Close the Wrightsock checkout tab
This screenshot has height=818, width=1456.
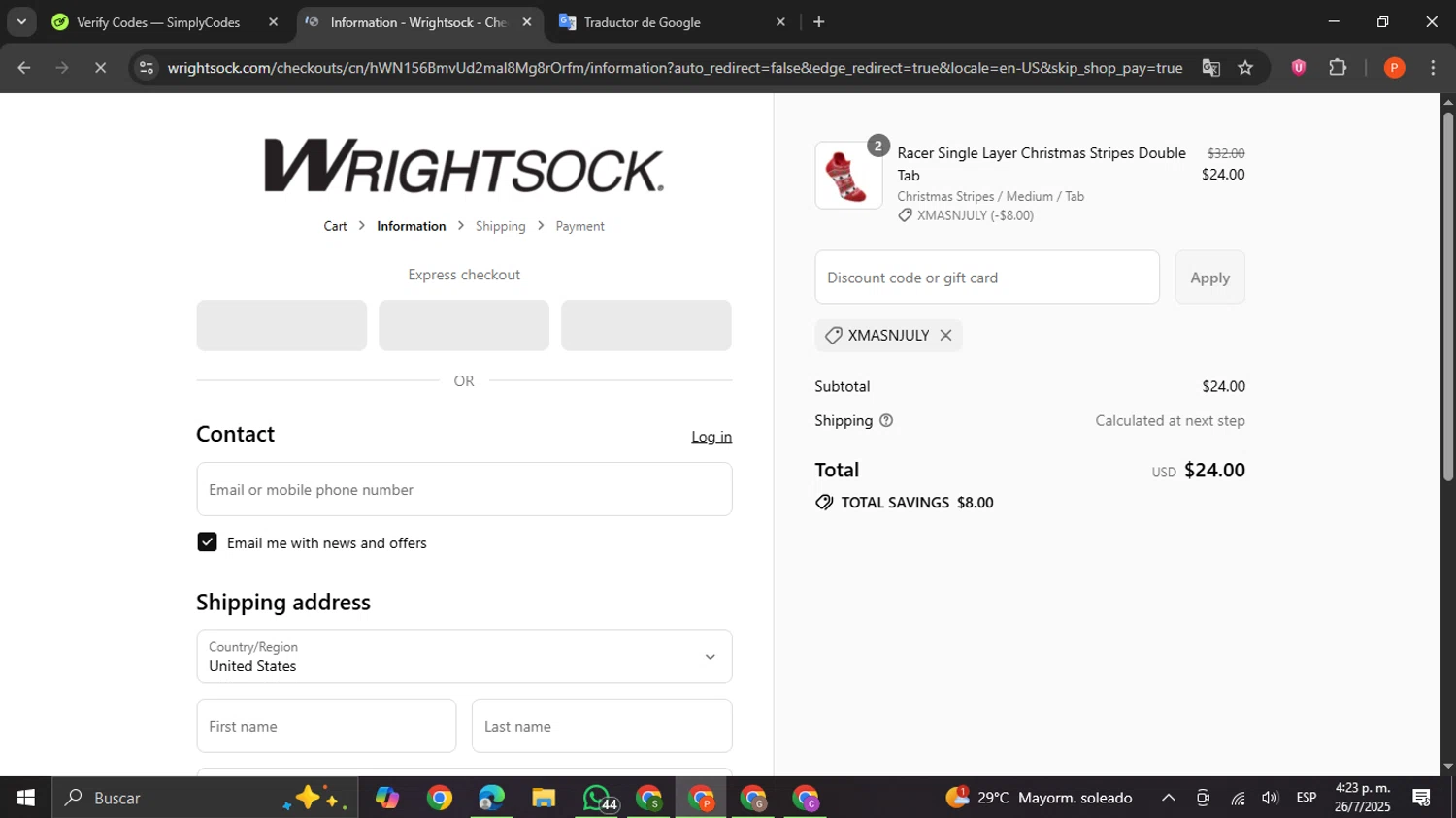point(527,22)
